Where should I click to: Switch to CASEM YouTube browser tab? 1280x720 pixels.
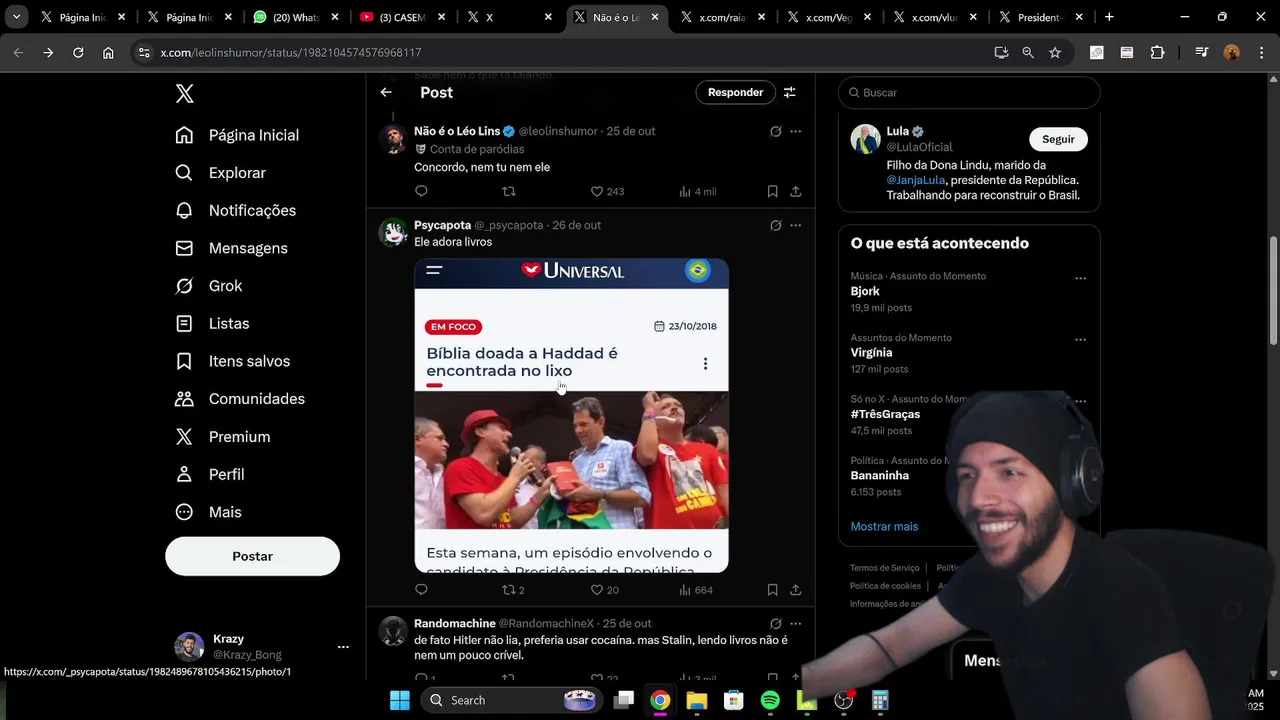(401, 17)
